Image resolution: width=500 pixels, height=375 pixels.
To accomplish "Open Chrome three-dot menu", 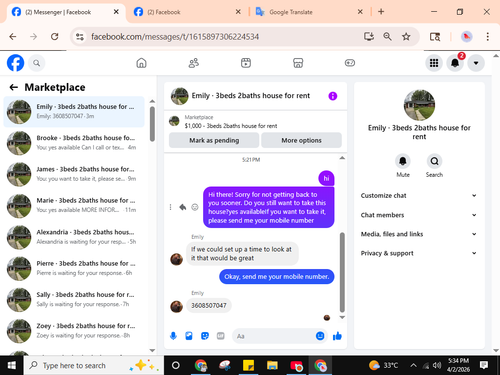I will pyautogui.click(x=487, y=36).
